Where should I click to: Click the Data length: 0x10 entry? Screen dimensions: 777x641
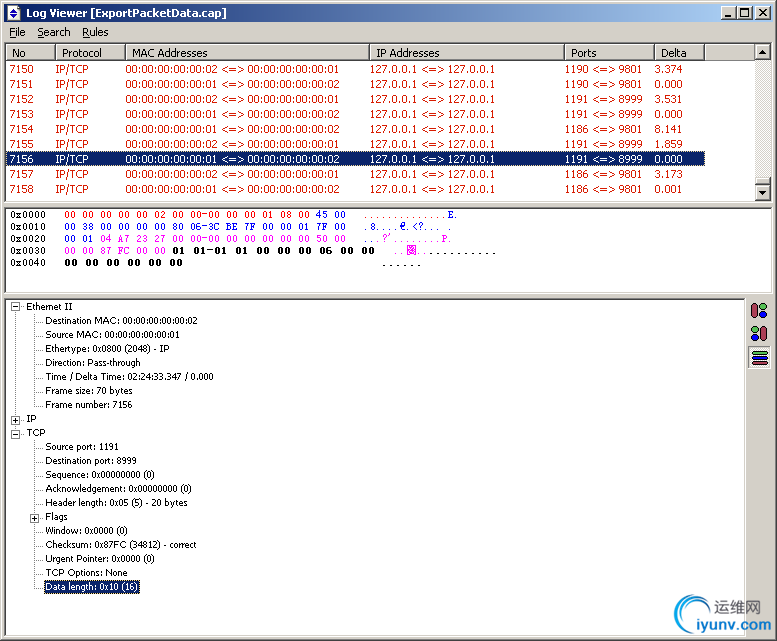point(92,587)
